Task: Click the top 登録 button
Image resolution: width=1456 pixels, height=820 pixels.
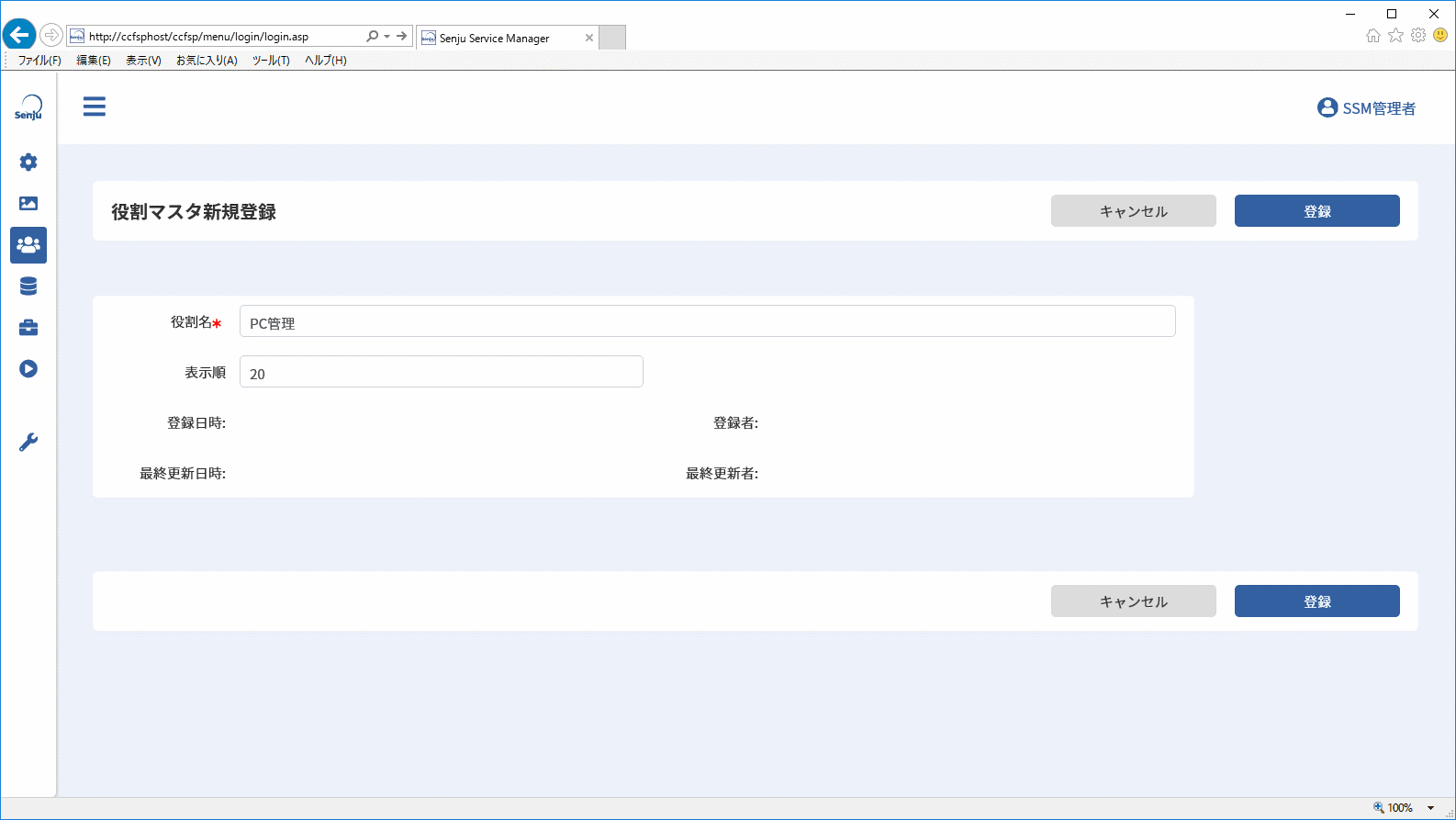Action: (1316, 211)
